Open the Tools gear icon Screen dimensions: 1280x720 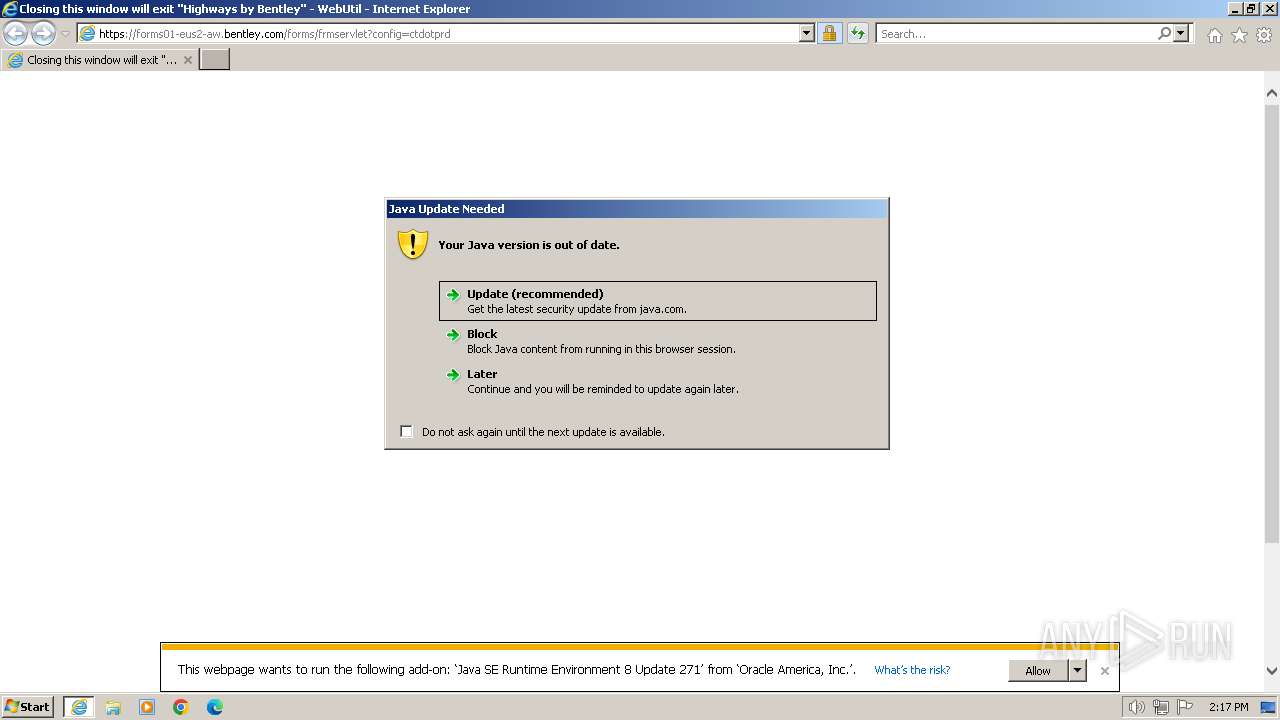pos(1264,35)
